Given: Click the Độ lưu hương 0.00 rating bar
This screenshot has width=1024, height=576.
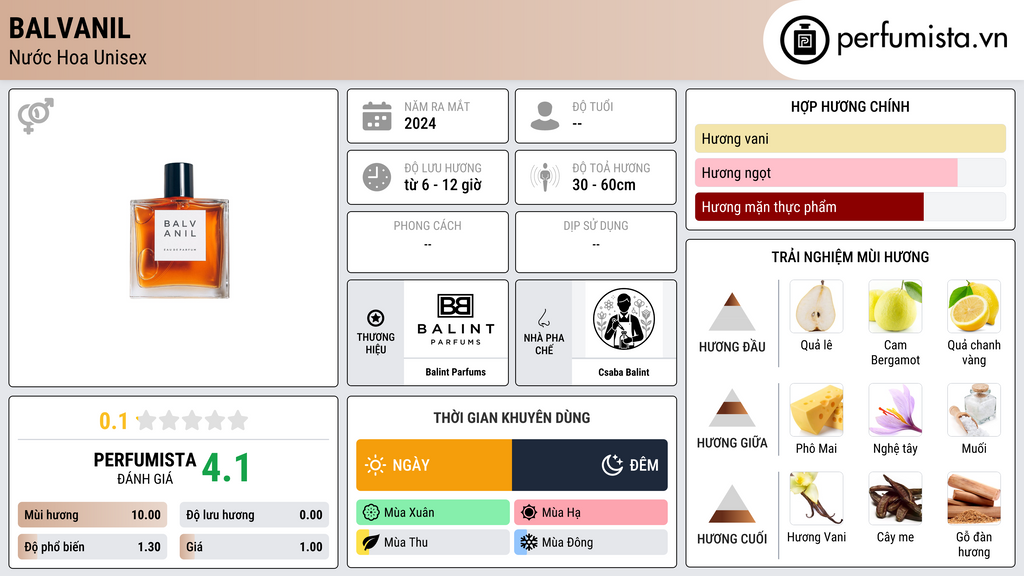Looking at the screenshot, I should [254, 515].
